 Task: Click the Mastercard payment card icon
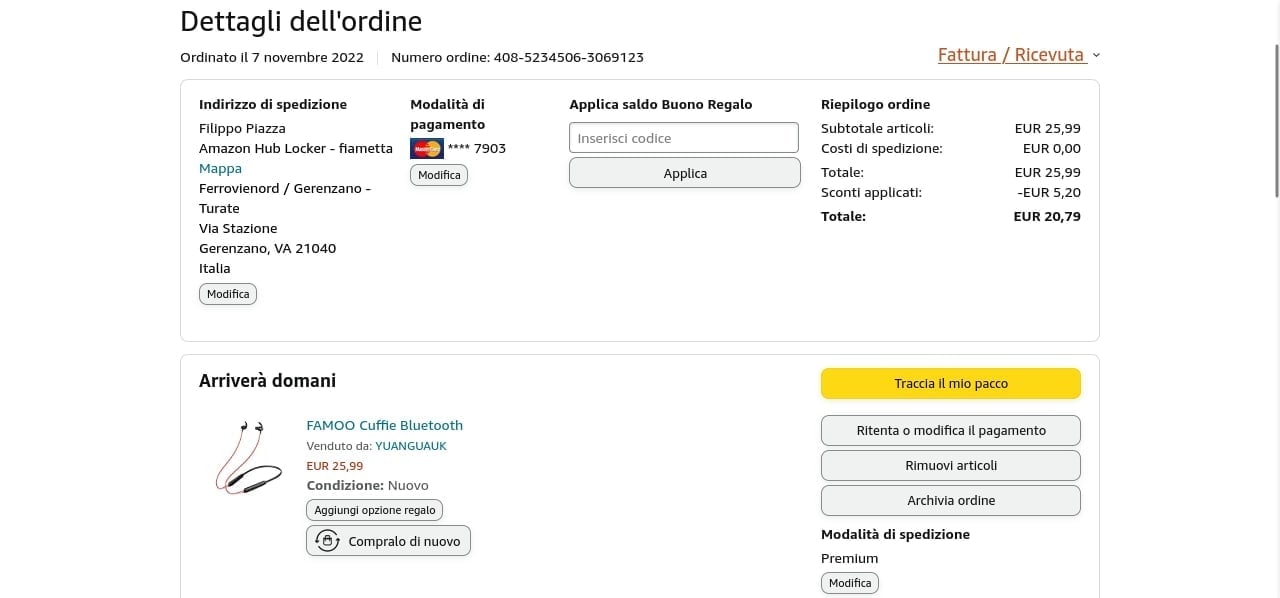(x=426, y=149)
